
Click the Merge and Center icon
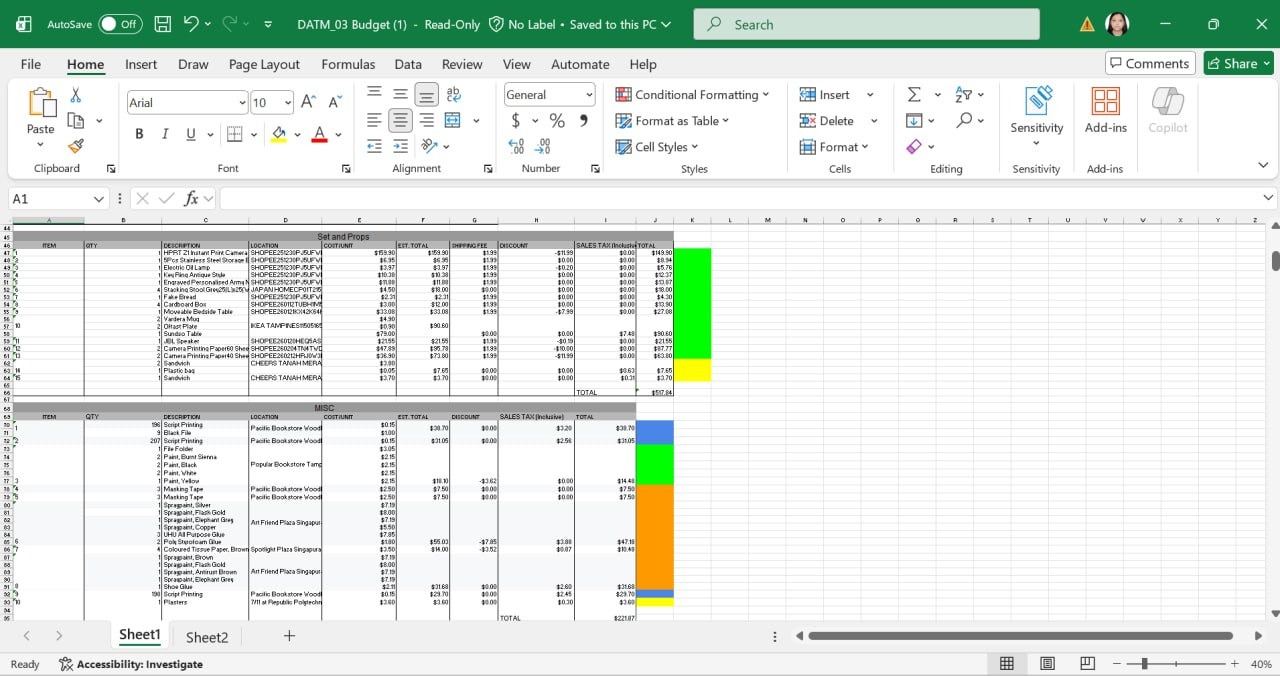click(452, 120)
